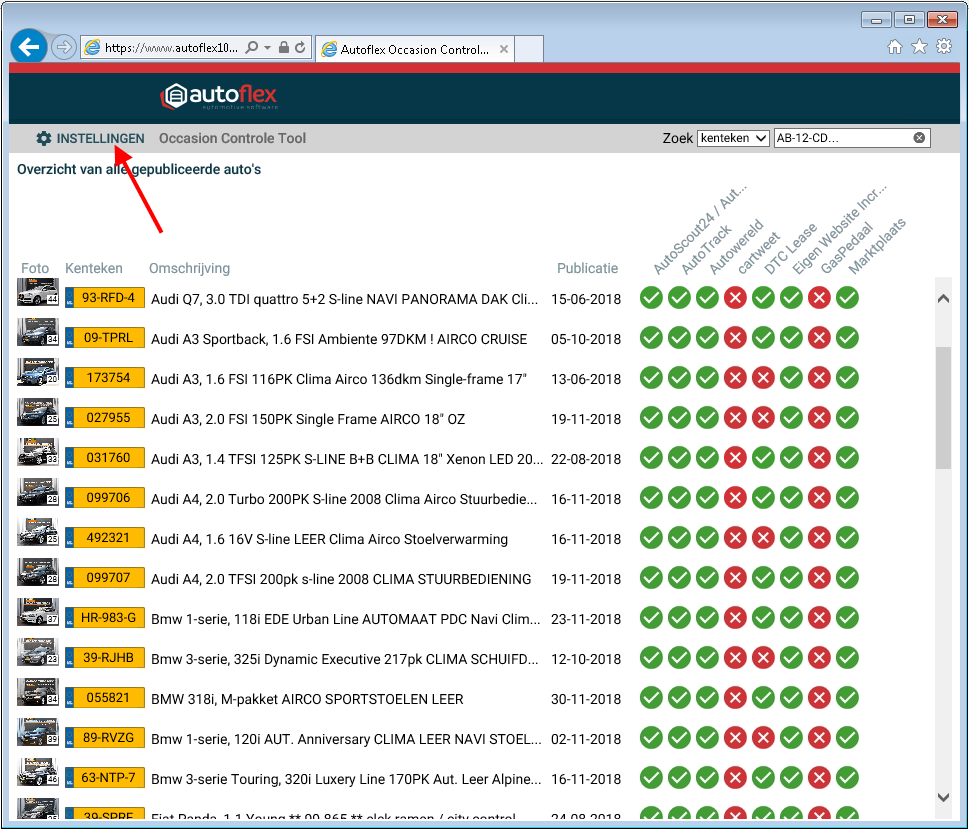Click the cartweet column header
This screenshot has height=830, width=969.
(x=758, y=253)
